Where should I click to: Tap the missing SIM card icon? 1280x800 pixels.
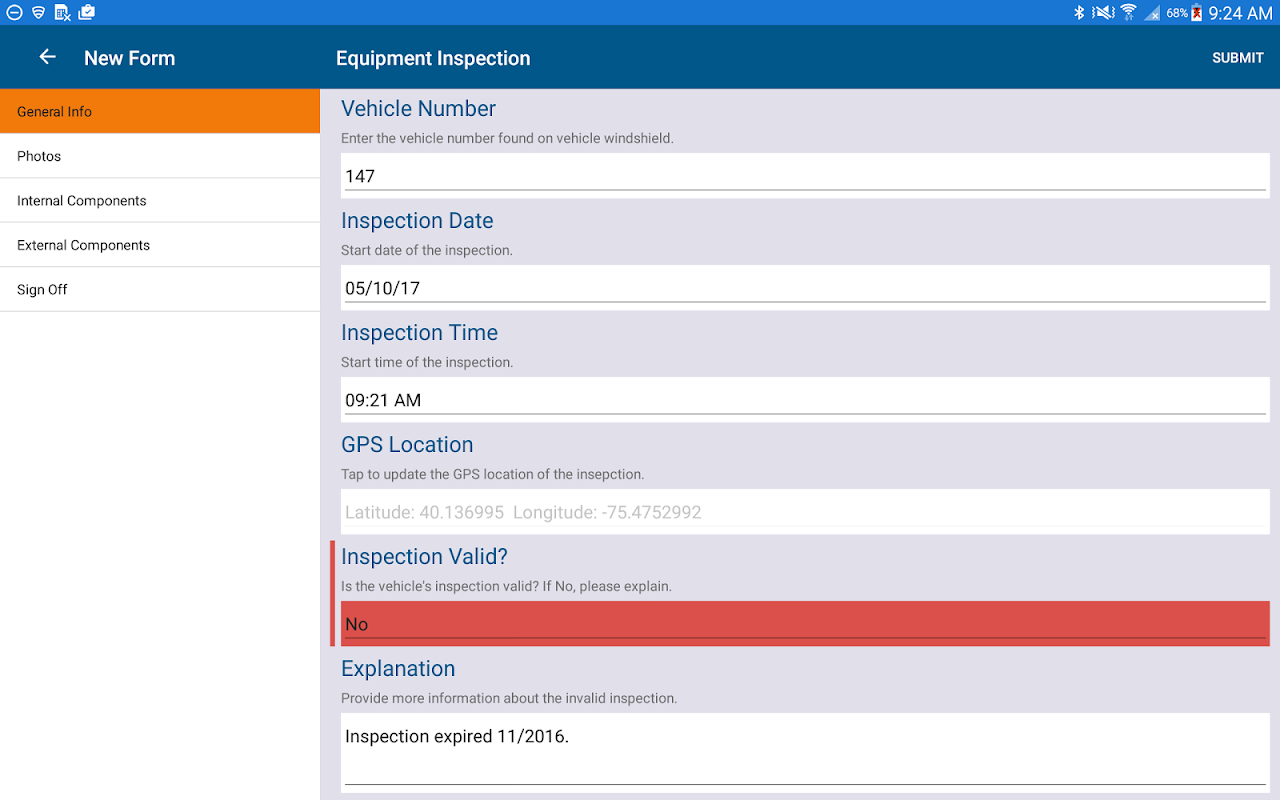[x=62, y=13]
